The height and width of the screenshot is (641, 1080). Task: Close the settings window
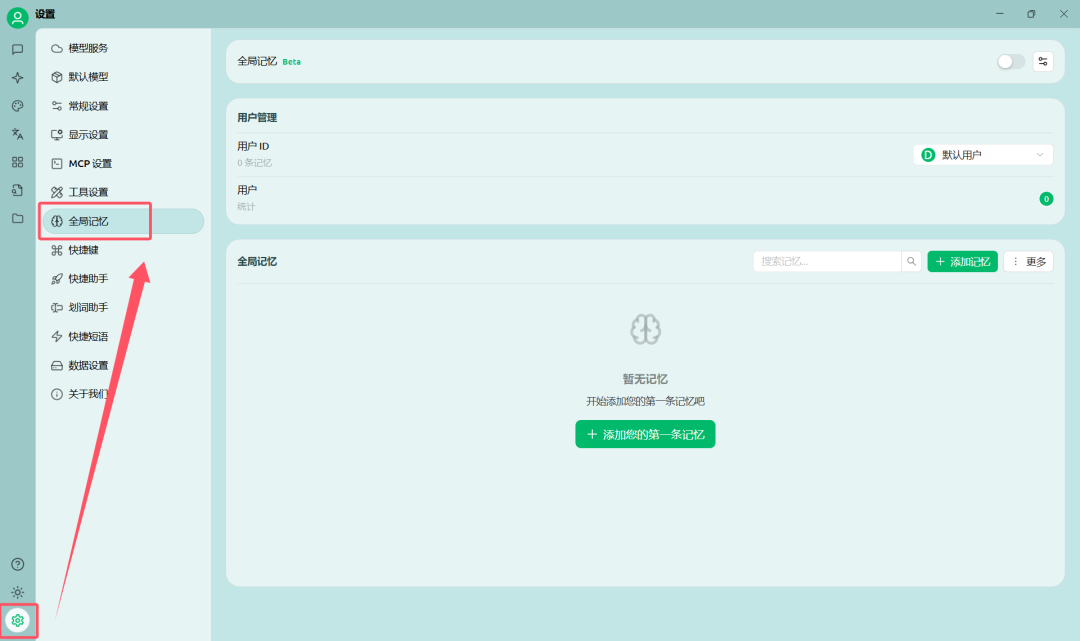[1063, 14]
